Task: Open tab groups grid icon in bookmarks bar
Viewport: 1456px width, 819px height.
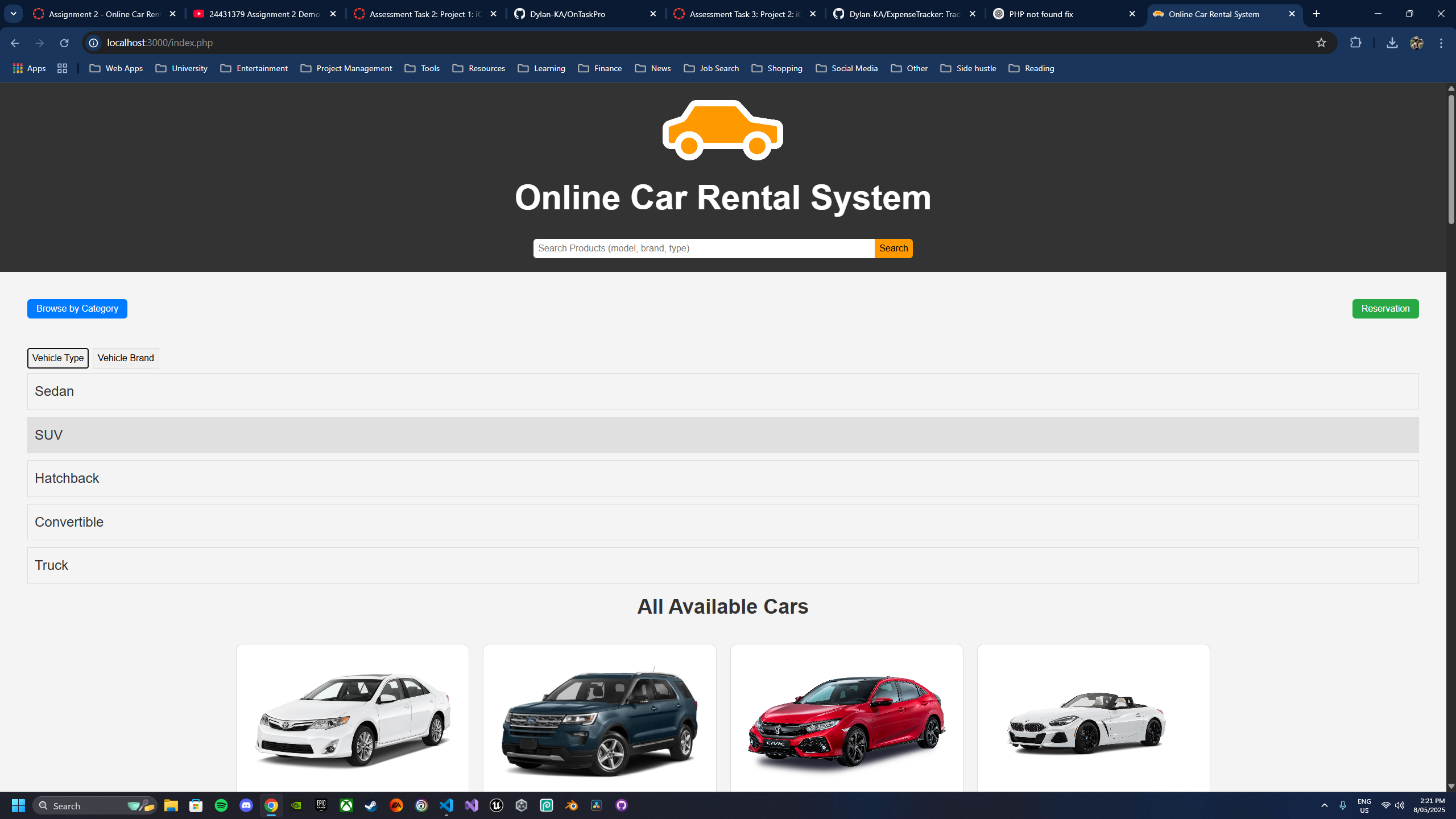Action: (63, 68)
